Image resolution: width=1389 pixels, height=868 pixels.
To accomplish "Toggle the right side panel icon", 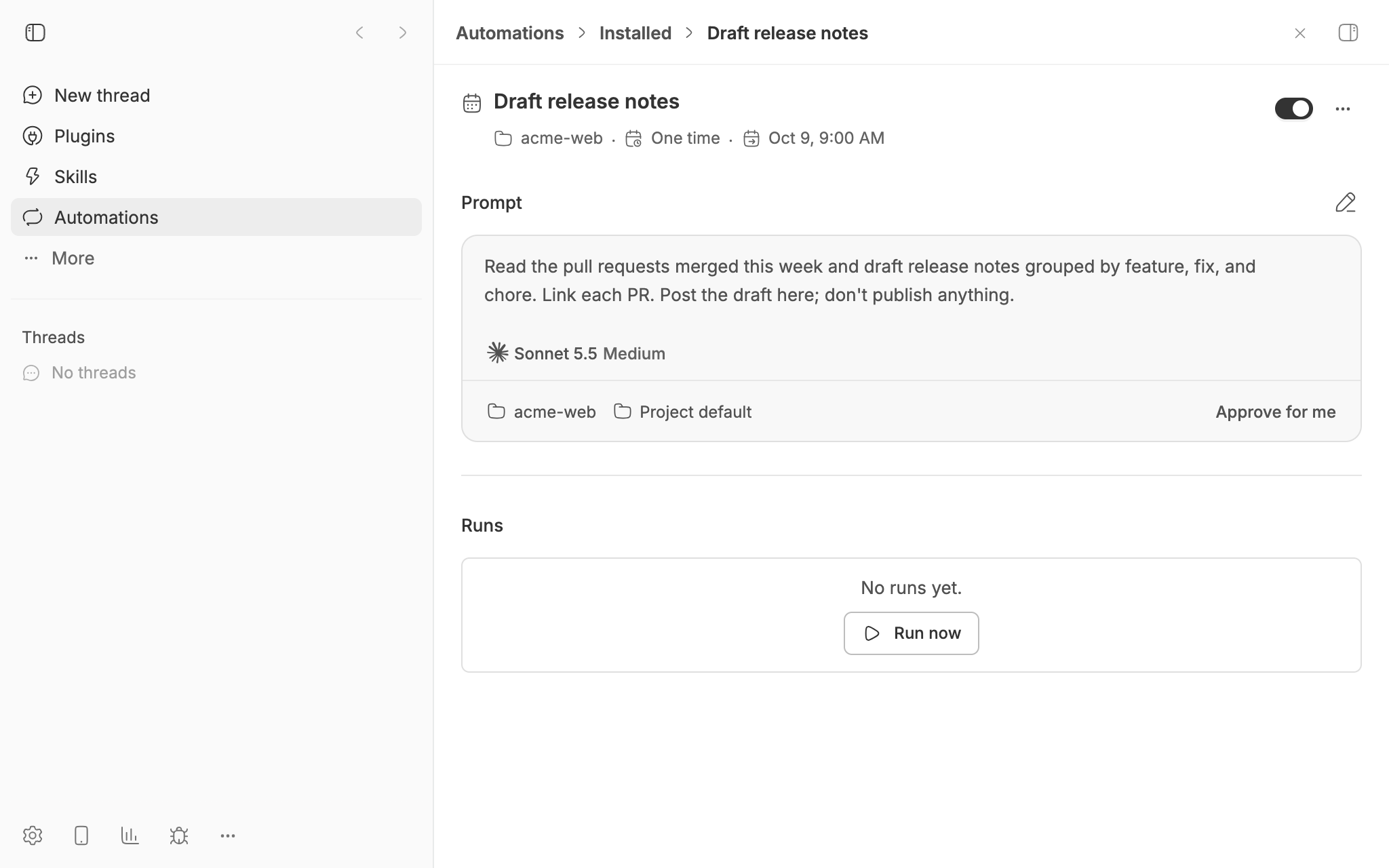I will (x=1348, y=33).
